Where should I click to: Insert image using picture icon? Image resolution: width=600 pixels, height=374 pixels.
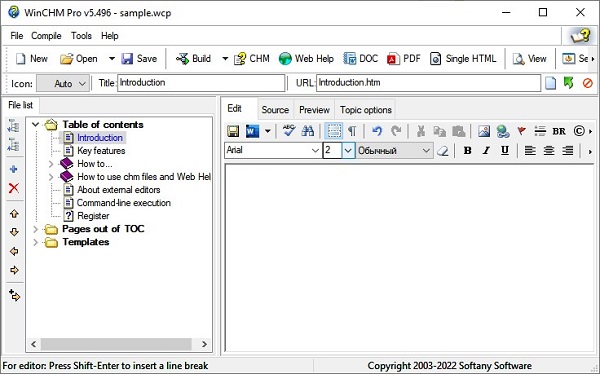pyautogui.click(x=484, y=131)
